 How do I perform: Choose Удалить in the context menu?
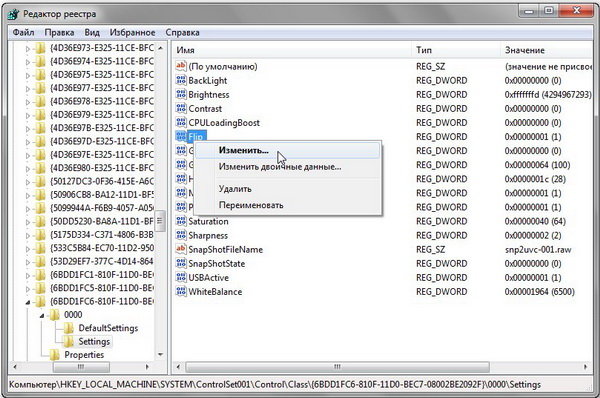click(x=288, y=189)
